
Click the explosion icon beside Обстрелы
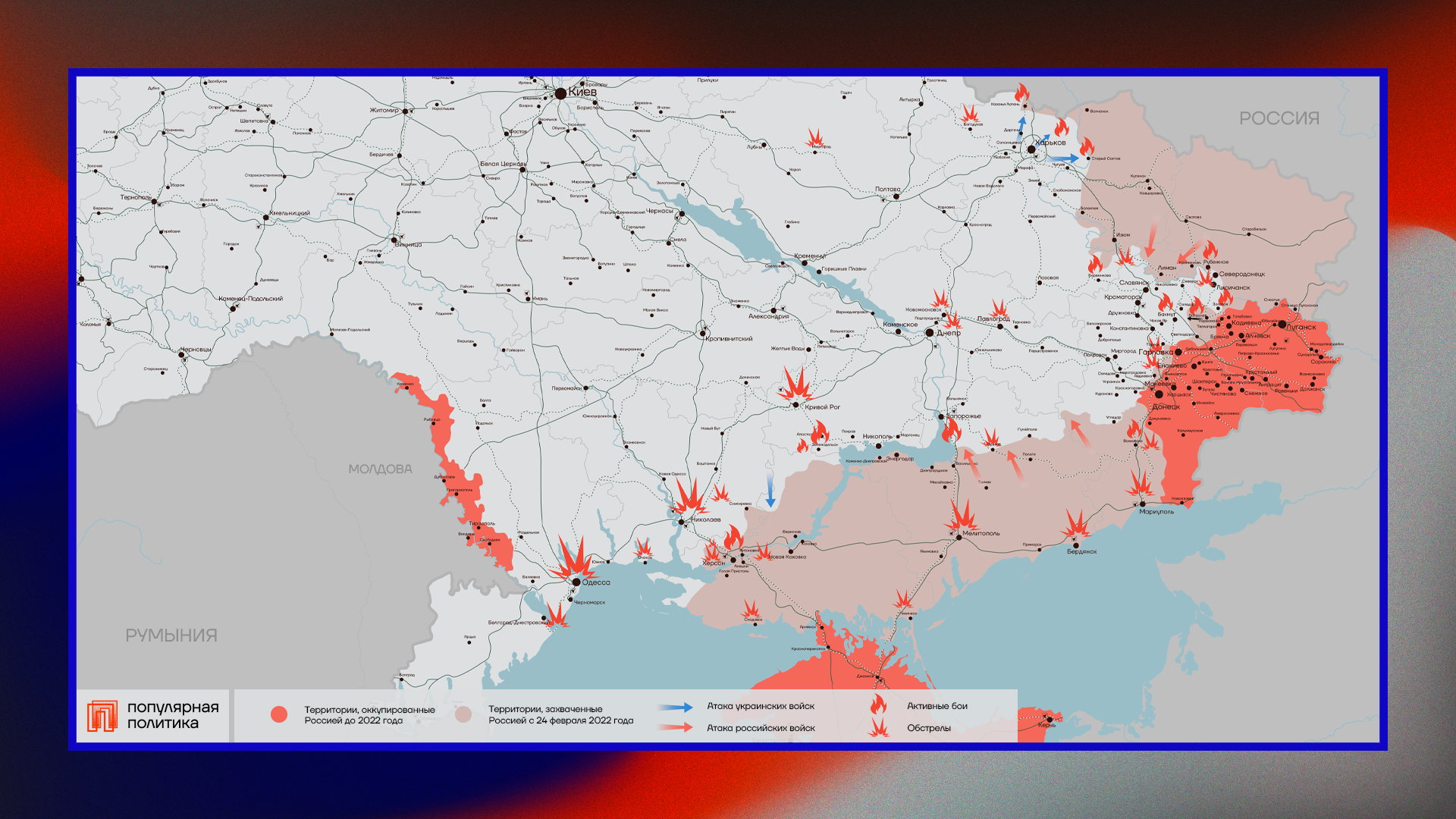(879, 728)
